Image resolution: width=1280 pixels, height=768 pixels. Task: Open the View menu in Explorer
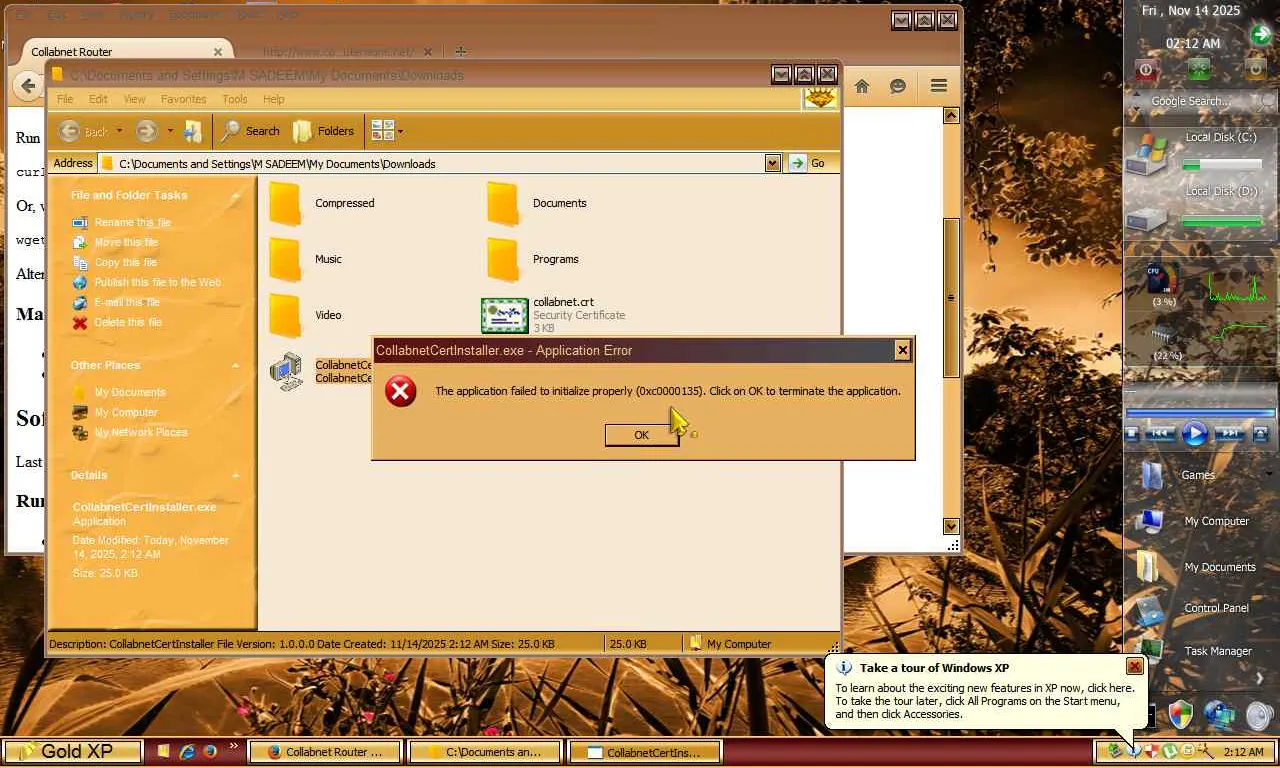[134, 99]
